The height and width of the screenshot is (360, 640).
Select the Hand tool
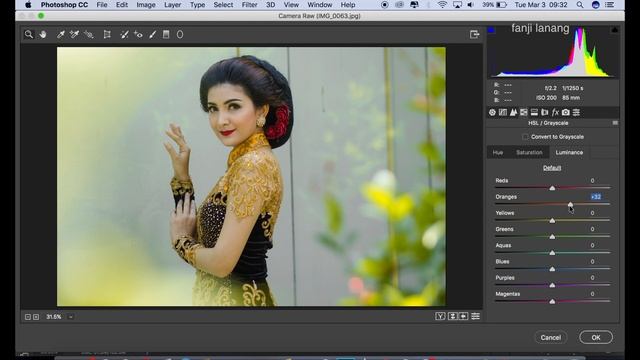coord(43,35)
